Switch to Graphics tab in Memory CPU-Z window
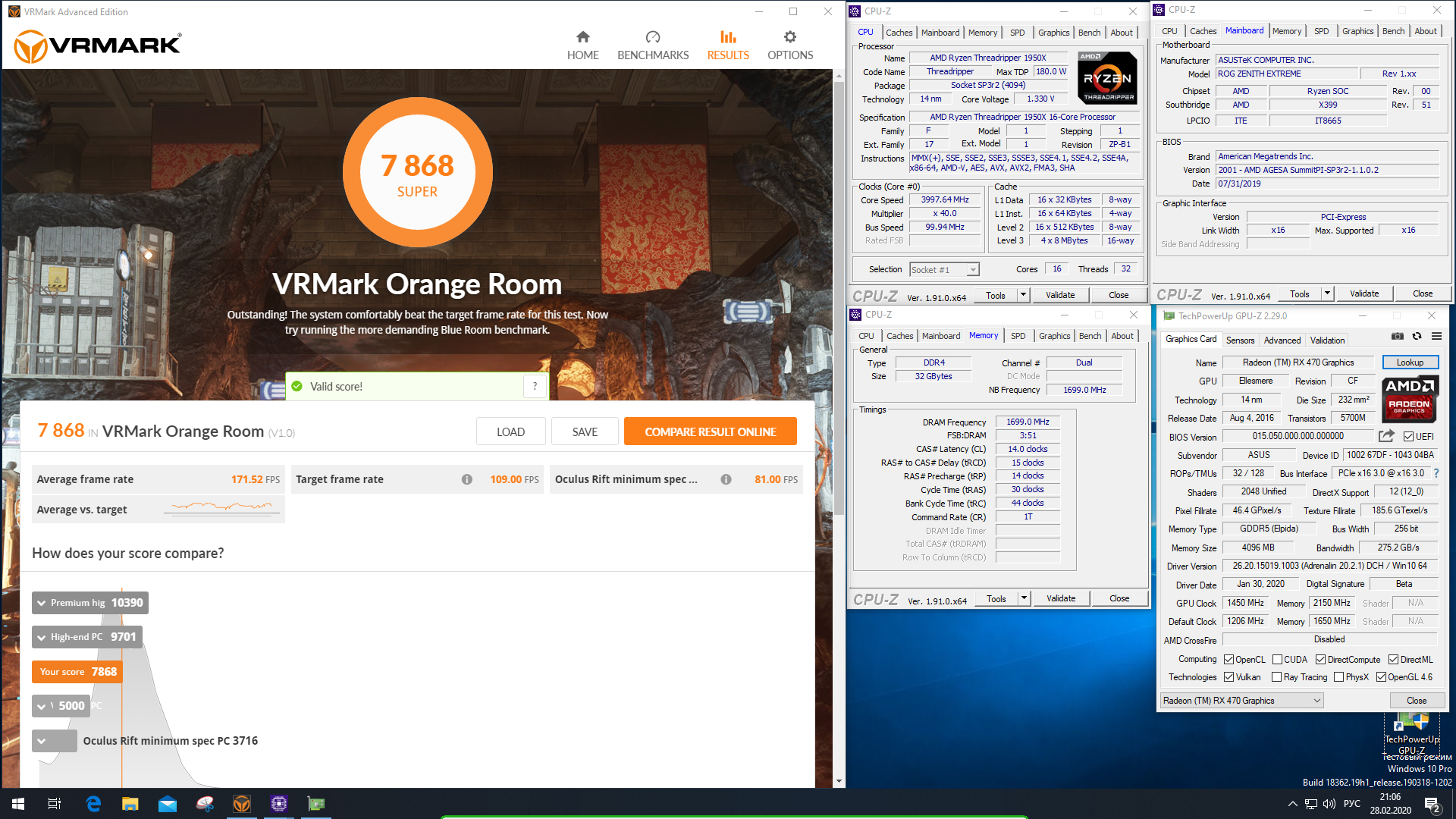Image resolution: width=1456 pixels, height=819 pixels. pyautogui.click(x=1054, y=336)
